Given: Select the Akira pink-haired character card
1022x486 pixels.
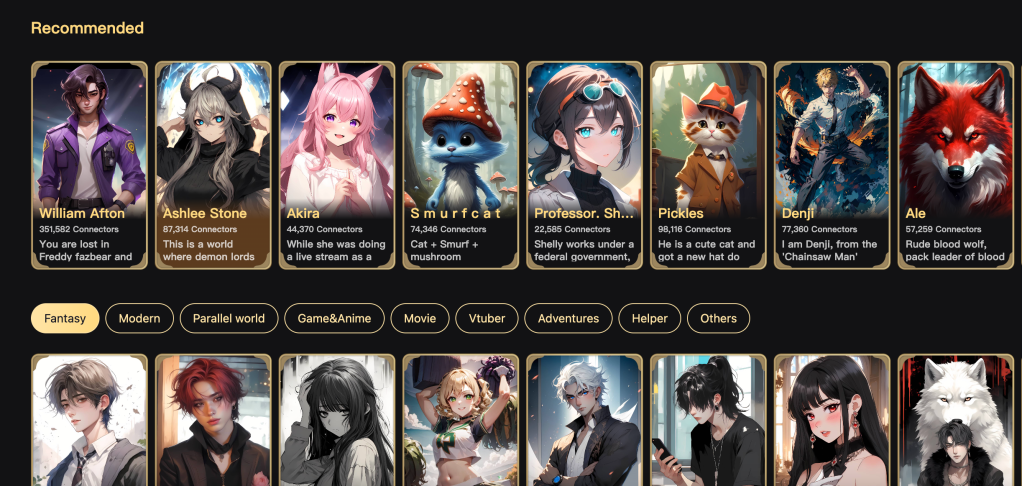Looking at the screenshot, I should 337,165.
